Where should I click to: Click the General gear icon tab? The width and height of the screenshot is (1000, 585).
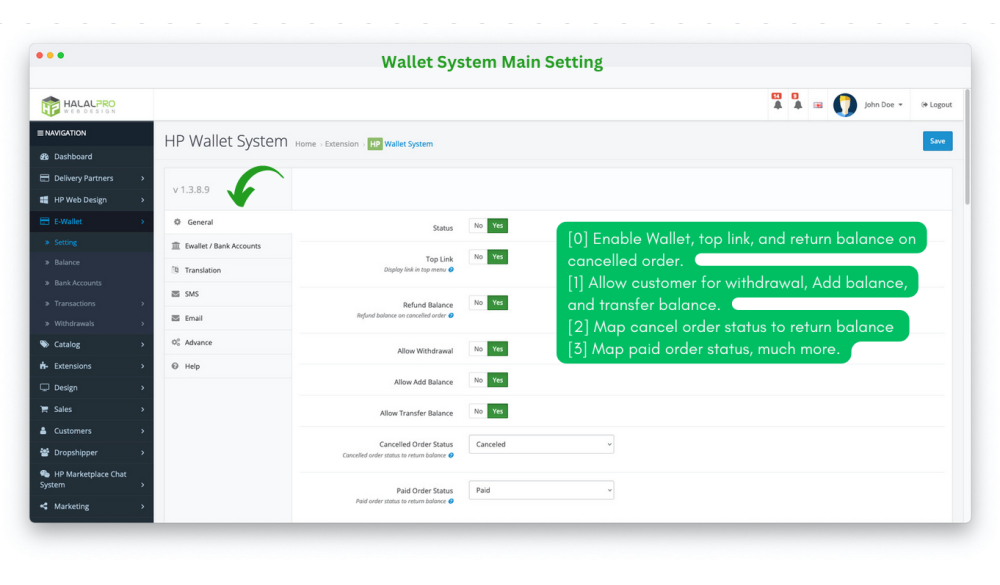(x=178, y=222)
